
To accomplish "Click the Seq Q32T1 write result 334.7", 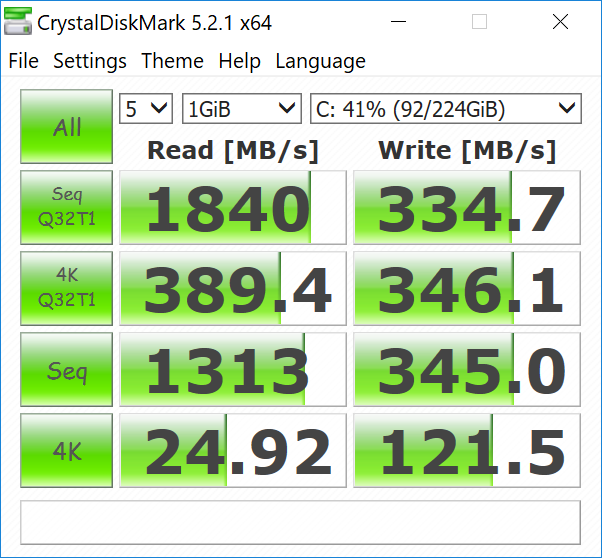I will point(467,207).
